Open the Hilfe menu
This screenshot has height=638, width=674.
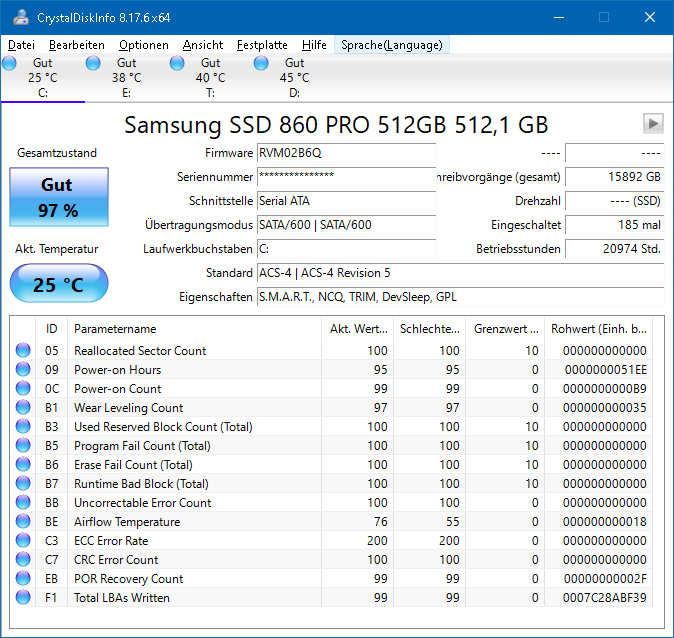coord(314,45)
